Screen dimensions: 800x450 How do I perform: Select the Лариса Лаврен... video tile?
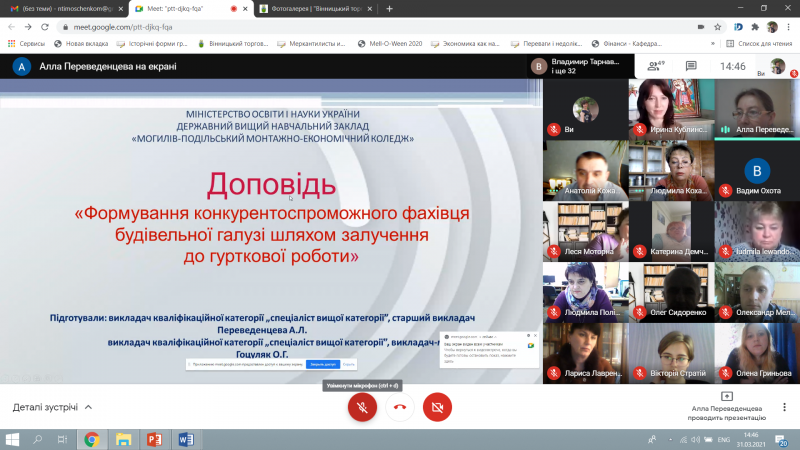pyautogui.click(x=586, y=353)
